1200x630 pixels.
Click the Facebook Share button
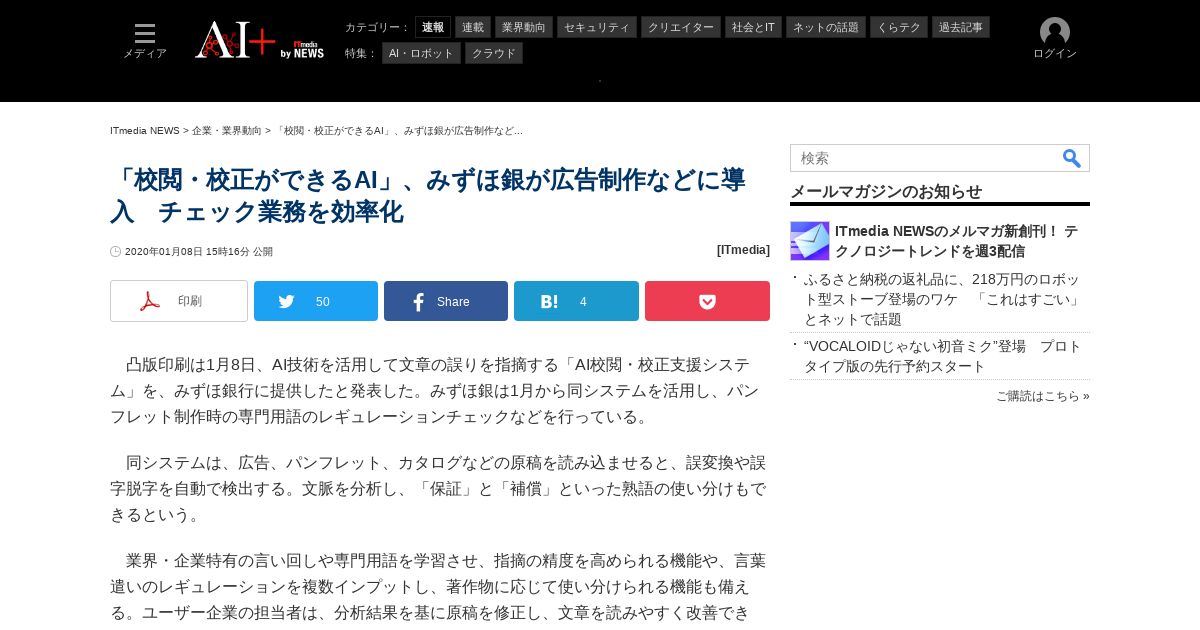coord(446,301)
